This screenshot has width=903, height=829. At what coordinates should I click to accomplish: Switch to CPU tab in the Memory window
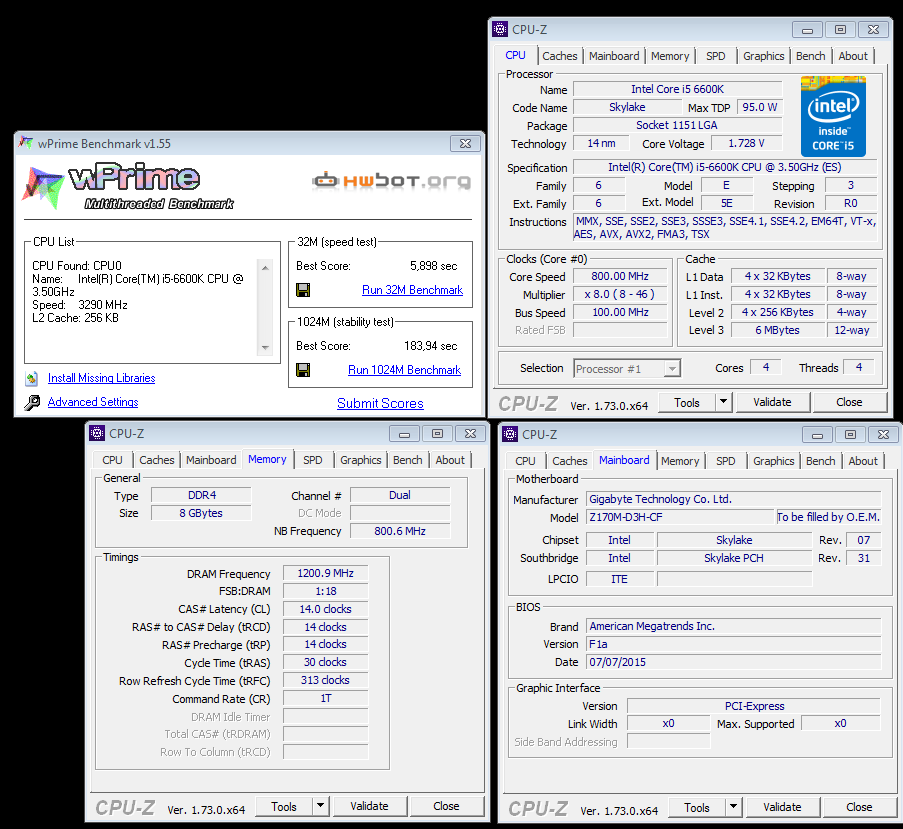(112, 460)
